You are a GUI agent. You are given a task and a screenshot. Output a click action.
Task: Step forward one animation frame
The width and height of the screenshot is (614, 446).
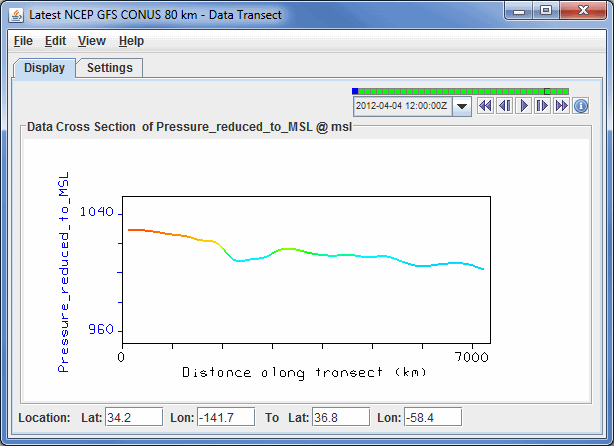click(x=542, y=105)
